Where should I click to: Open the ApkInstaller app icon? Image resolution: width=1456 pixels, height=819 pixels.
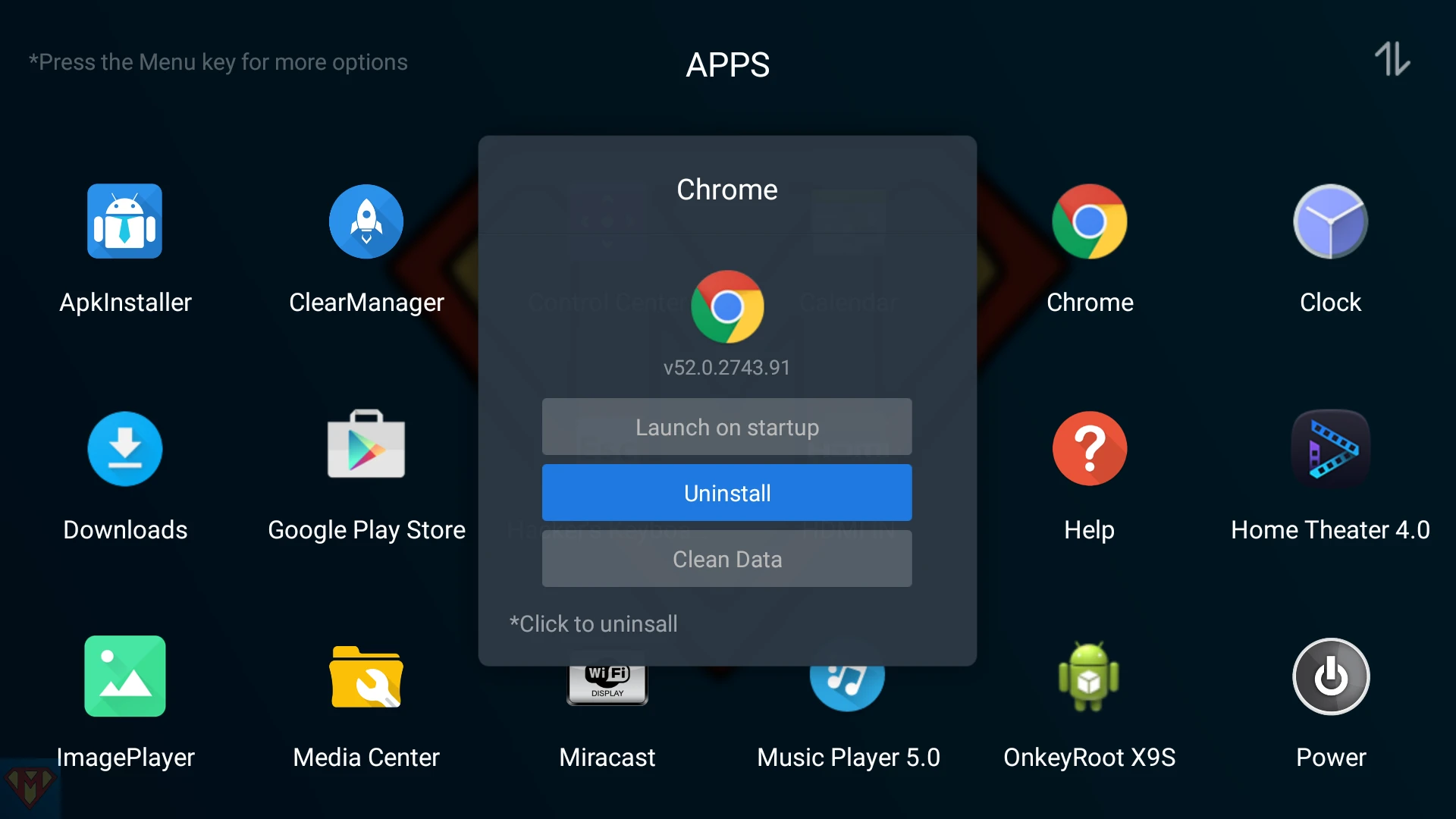point(125,221)
